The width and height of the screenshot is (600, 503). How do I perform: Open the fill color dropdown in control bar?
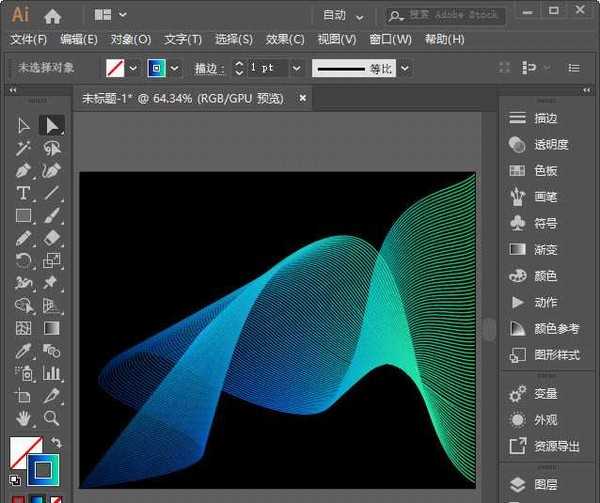tap(133, 68)
